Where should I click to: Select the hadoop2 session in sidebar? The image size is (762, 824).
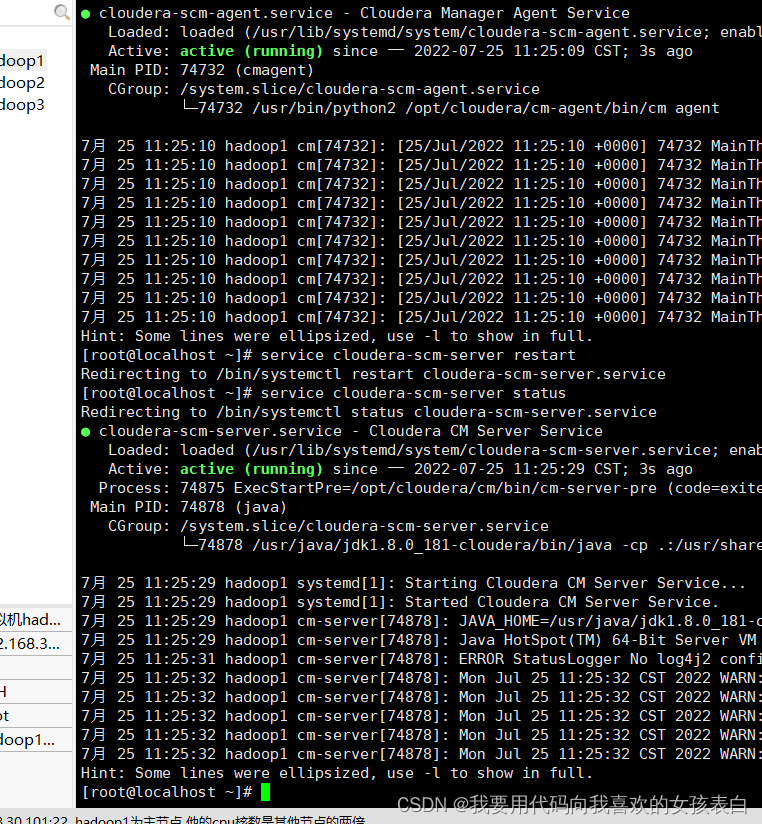(x=22, y=83)
